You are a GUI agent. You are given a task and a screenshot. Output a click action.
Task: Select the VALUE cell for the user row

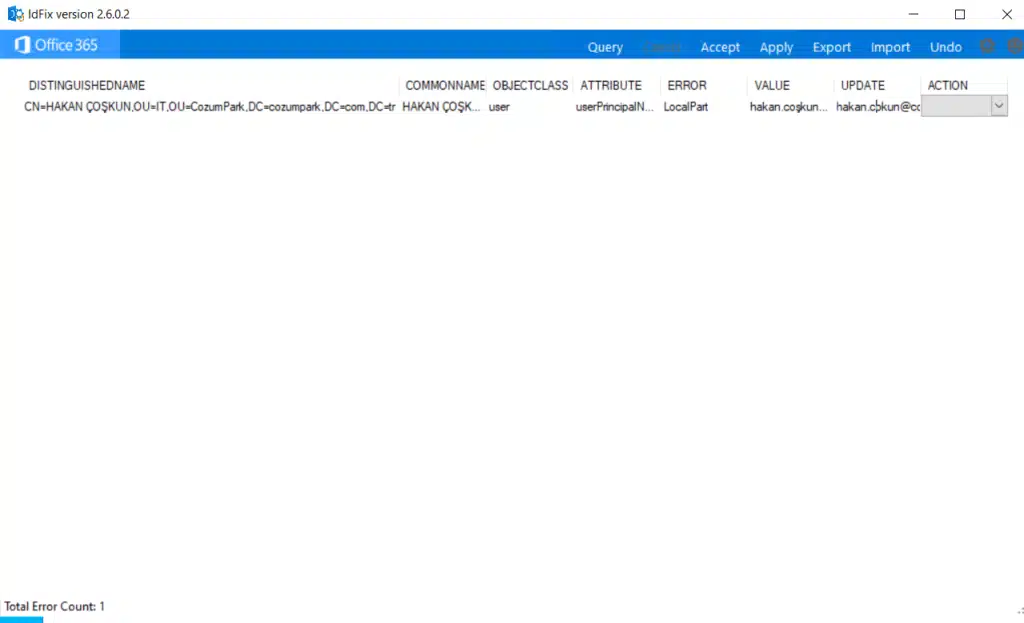pyautogui.click(x=789, y=107)
